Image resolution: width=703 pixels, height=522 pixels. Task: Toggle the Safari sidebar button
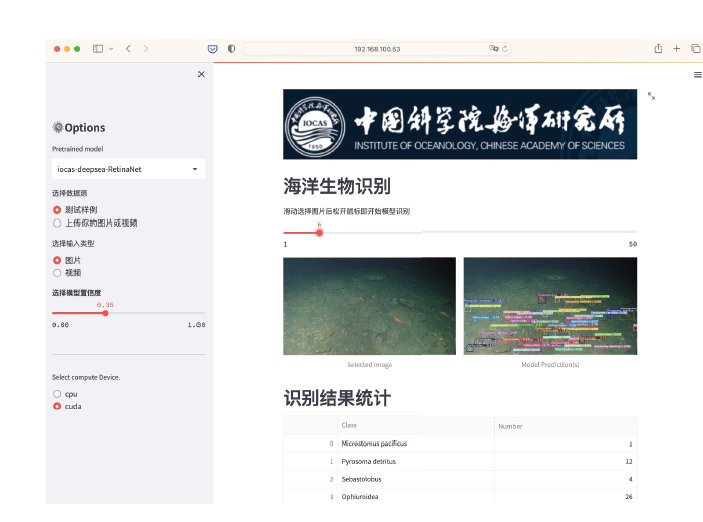[x=98, y=48]
